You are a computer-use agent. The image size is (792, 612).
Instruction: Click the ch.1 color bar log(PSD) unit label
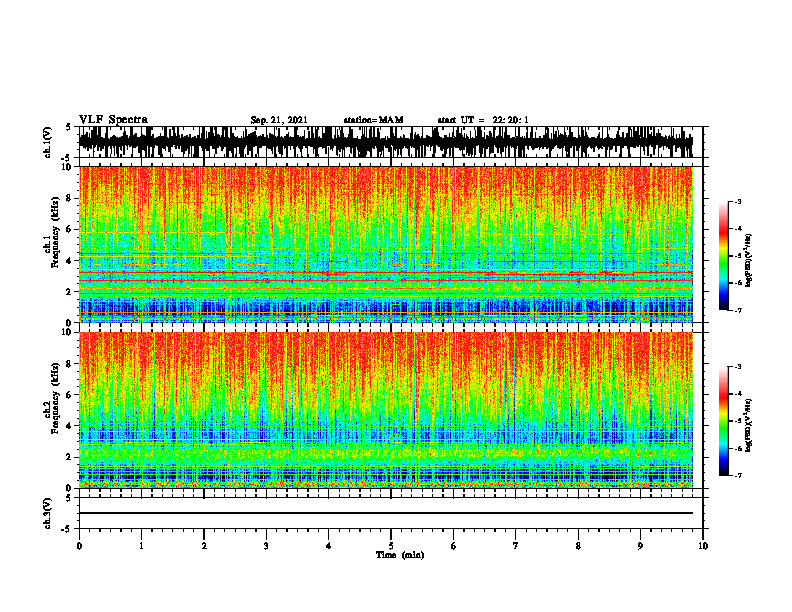coord(750,261)
